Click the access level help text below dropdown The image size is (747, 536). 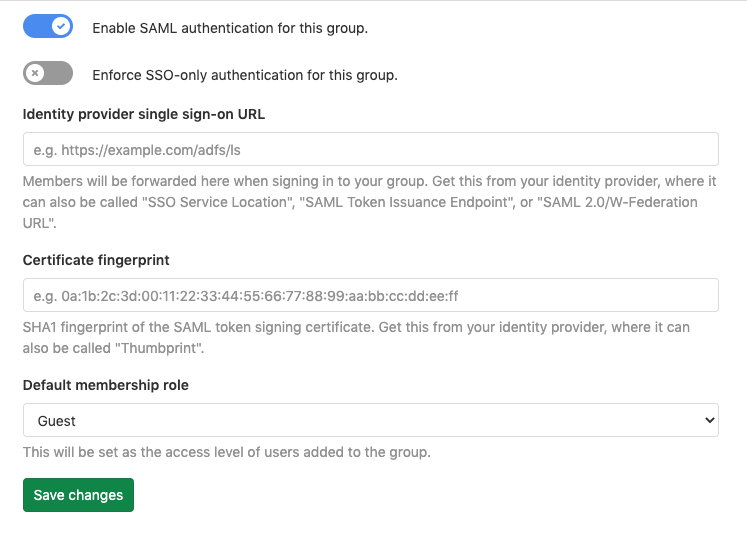click(x=226, y=452)
